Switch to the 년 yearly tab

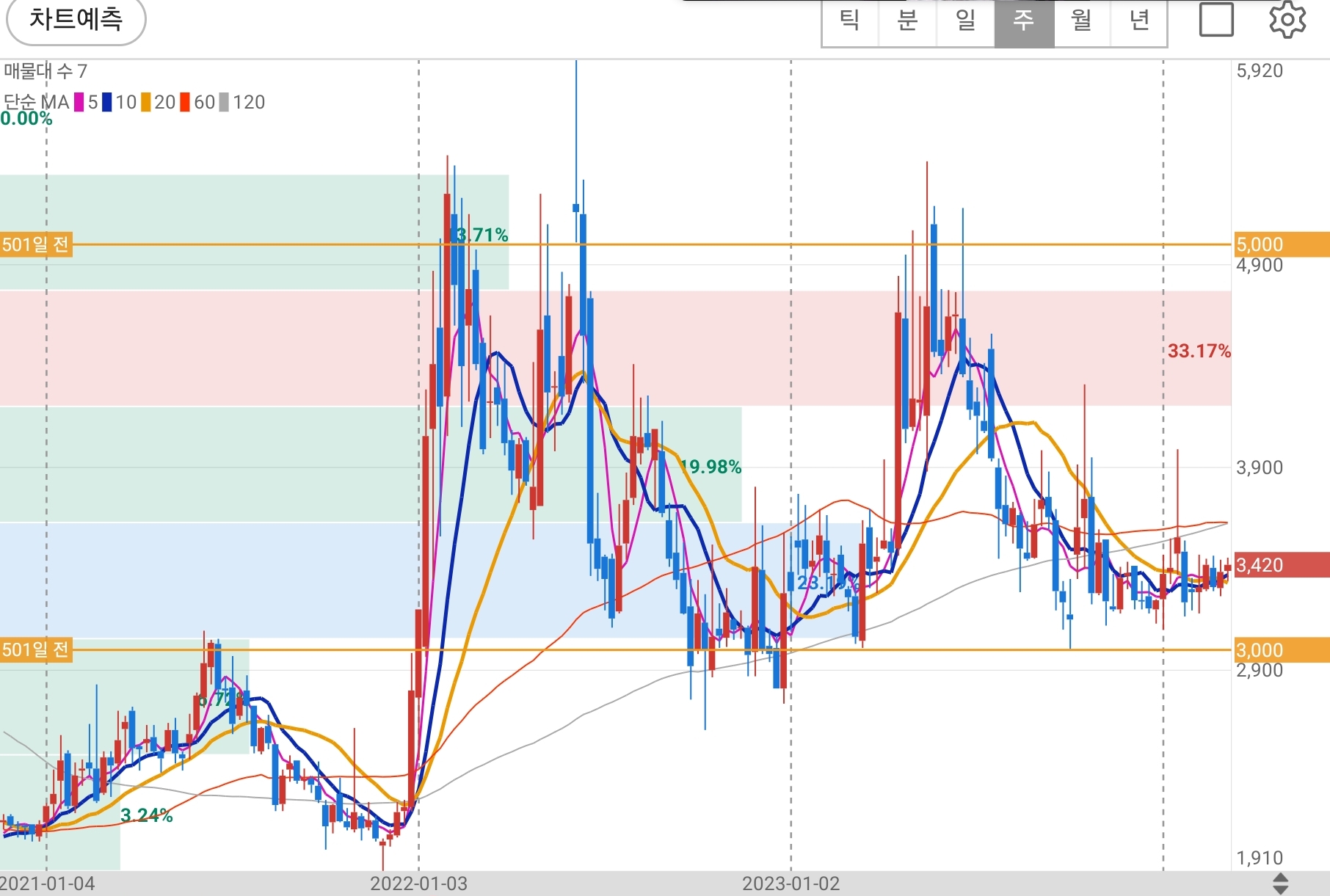1139,21
